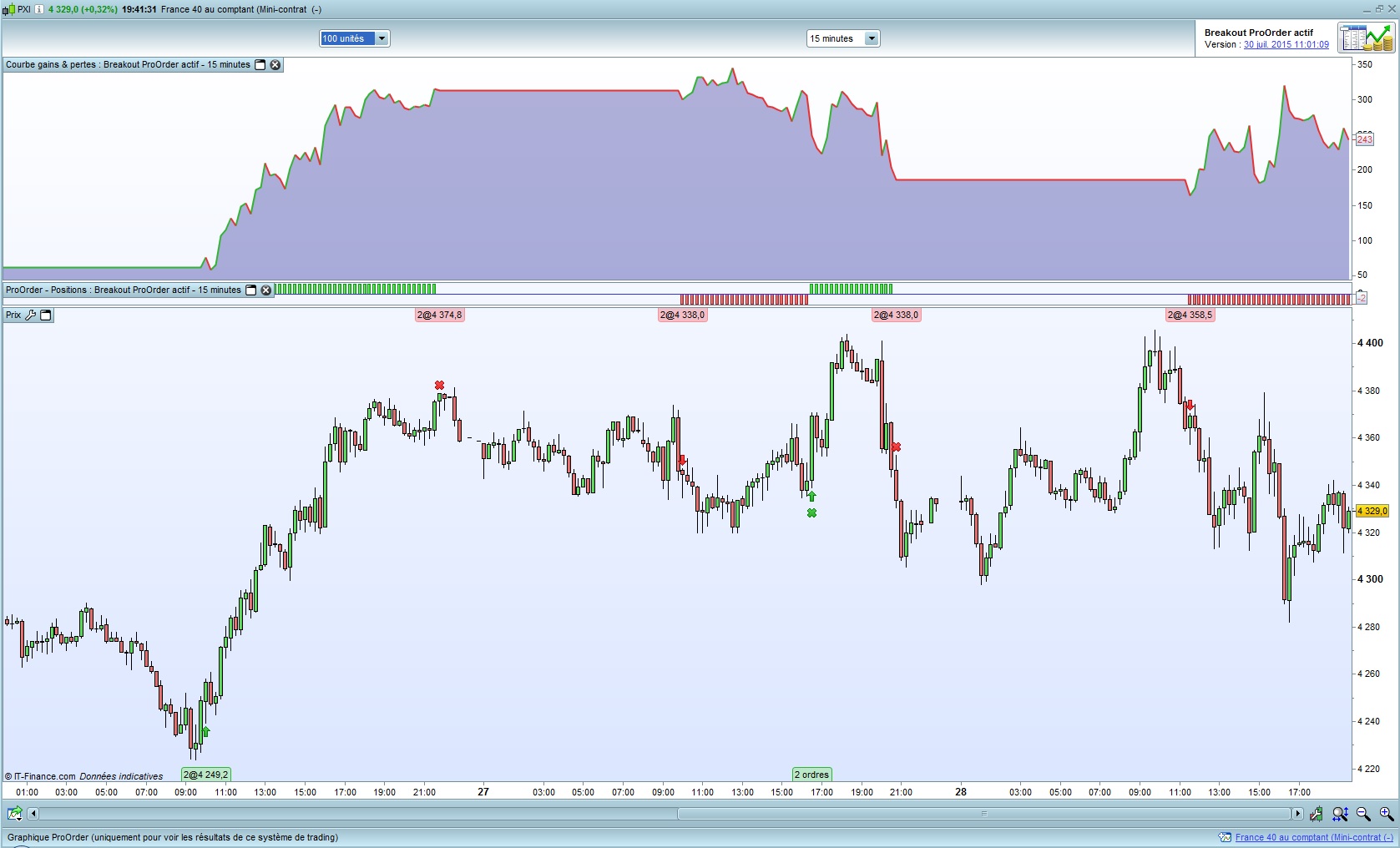The height and width of the screenshot is (848, 1400).
Task: Click the 243 value tag on gains axis
Action: point(1365,139)
